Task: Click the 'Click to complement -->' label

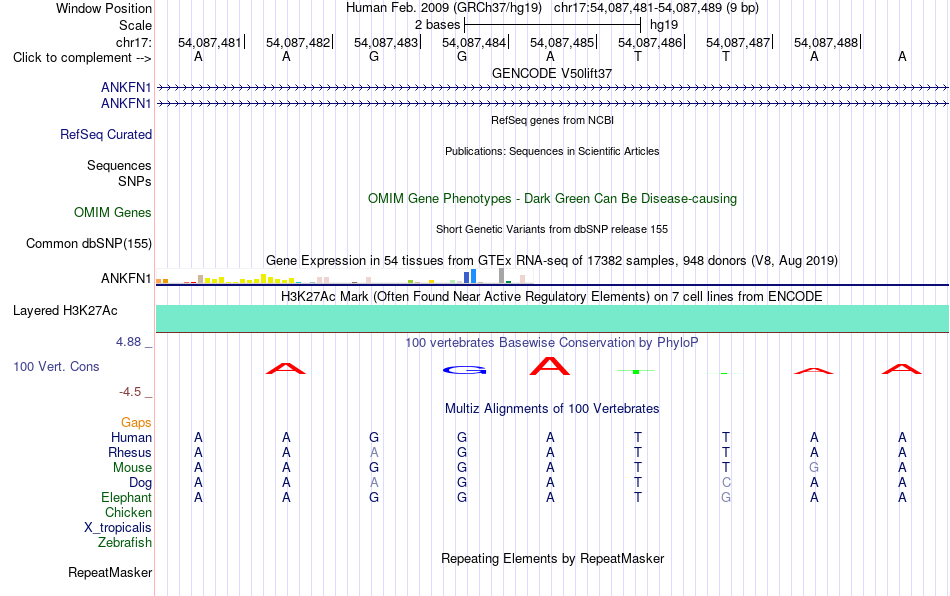Action: (82, 58)
